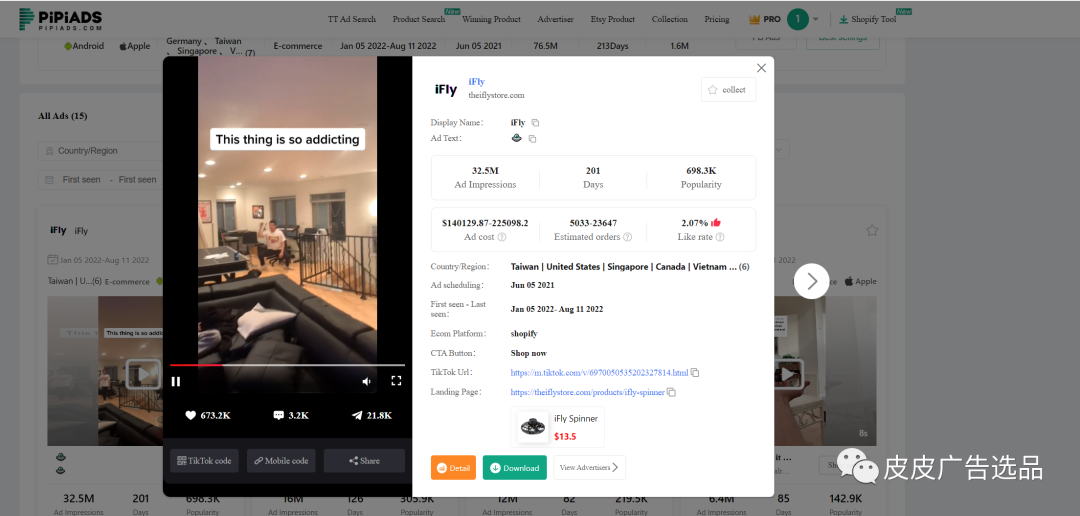Image resolution: width=1080 pixels, height=516 pixels.
Task: Click the Ad cost help icon
Action: 501,237
